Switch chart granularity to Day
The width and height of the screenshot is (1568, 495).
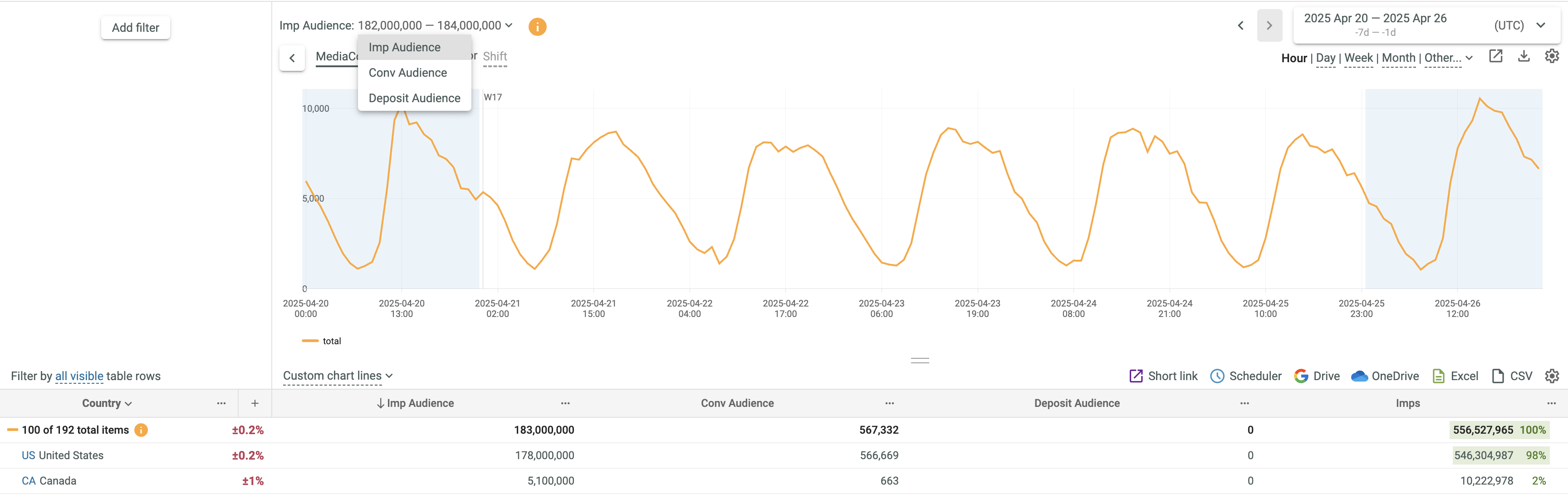pyautogui.click(x=1325, y=58)
